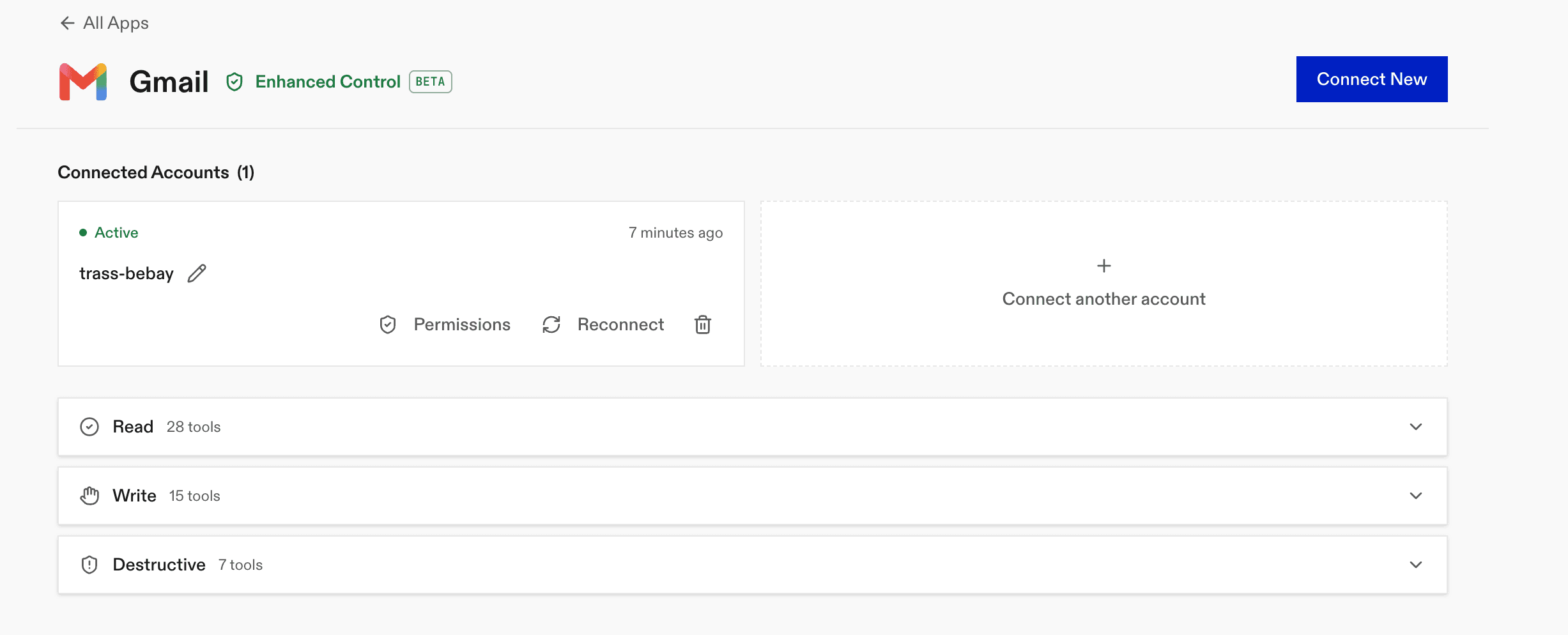Click the Read section label

click(133, 427)
